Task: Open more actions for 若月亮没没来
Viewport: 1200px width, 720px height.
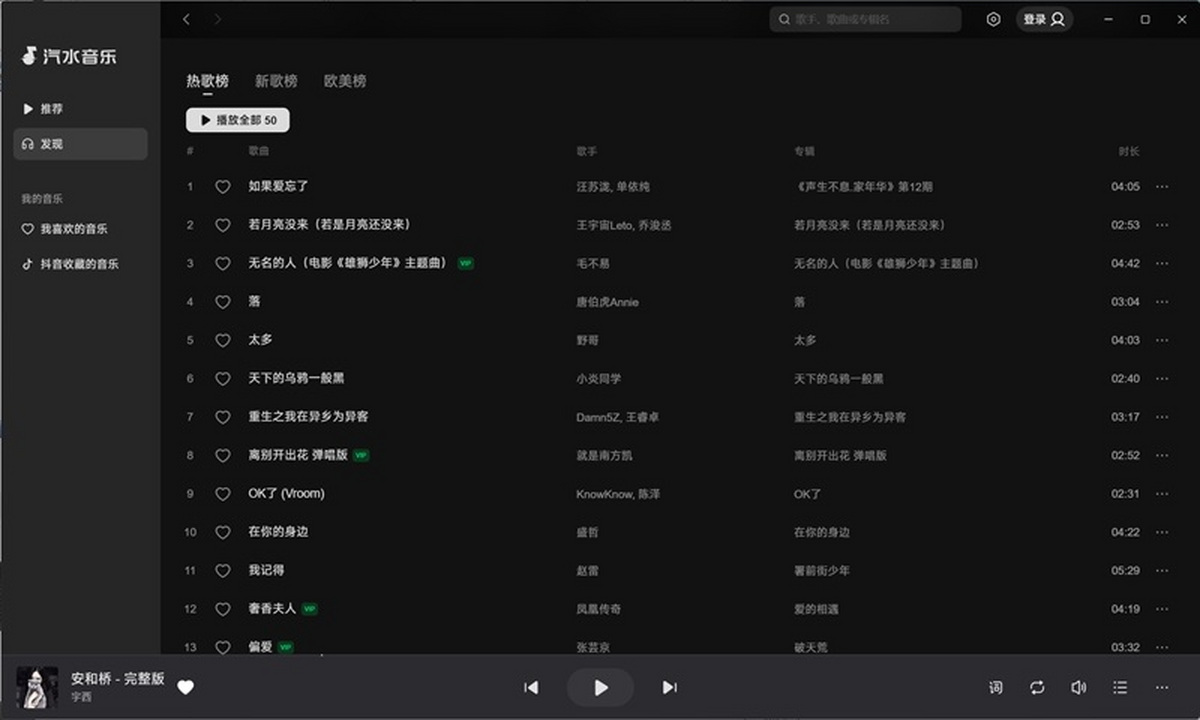Action: 1161,225
